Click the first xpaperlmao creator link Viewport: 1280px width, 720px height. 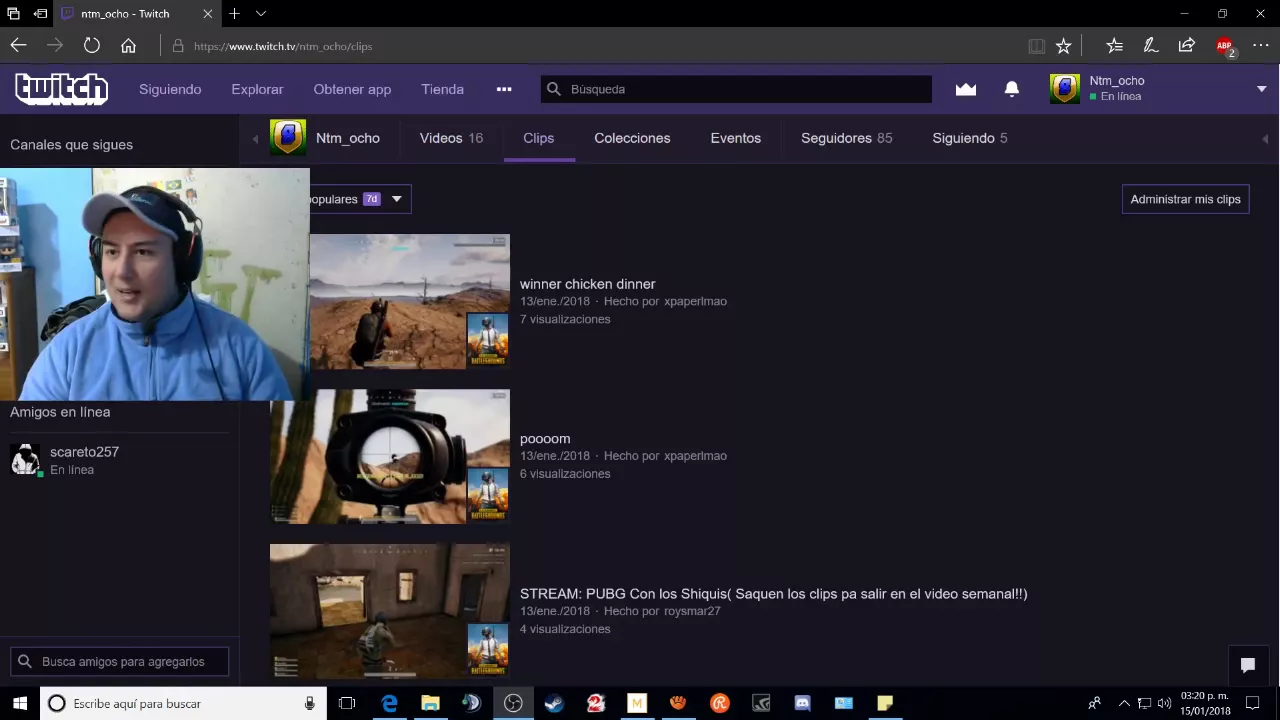coord(695,301)
